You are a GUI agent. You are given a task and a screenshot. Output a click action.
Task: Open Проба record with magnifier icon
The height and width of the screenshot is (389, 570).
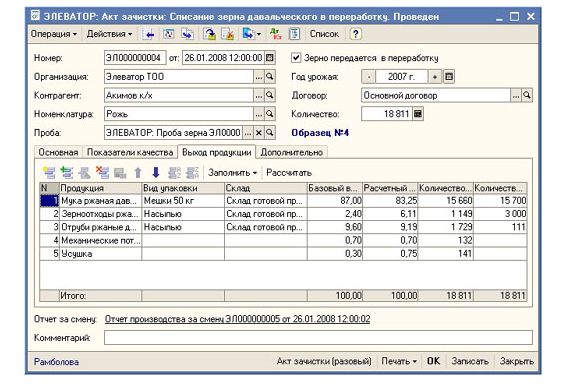[270, 133]
